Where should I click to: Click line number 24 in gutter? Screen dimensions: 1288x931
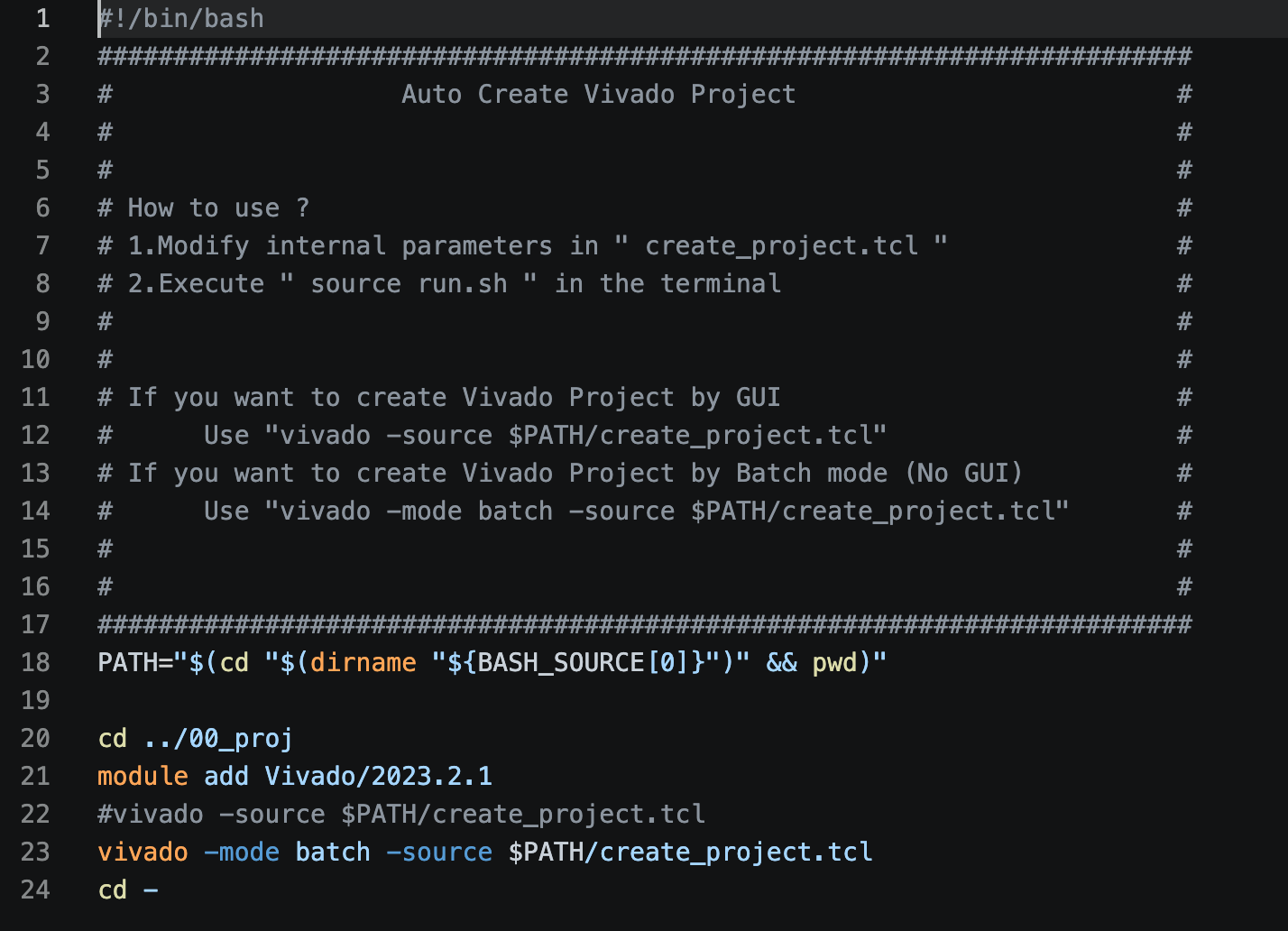click(35, 890)
